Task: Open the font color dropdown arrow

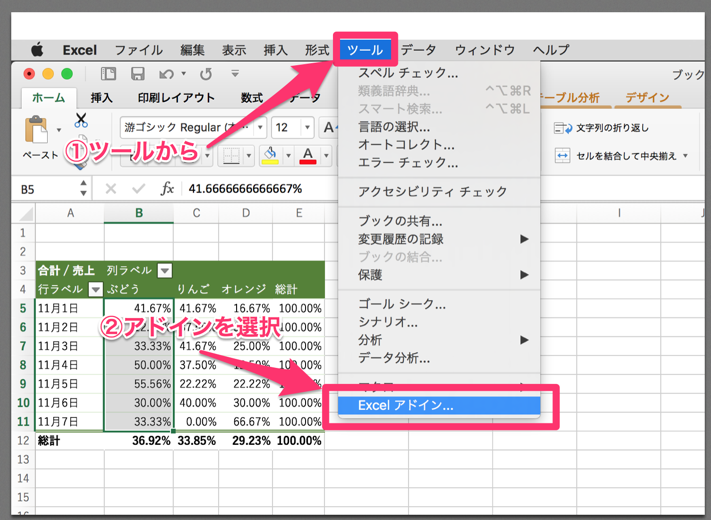Action: pos(326,156)
